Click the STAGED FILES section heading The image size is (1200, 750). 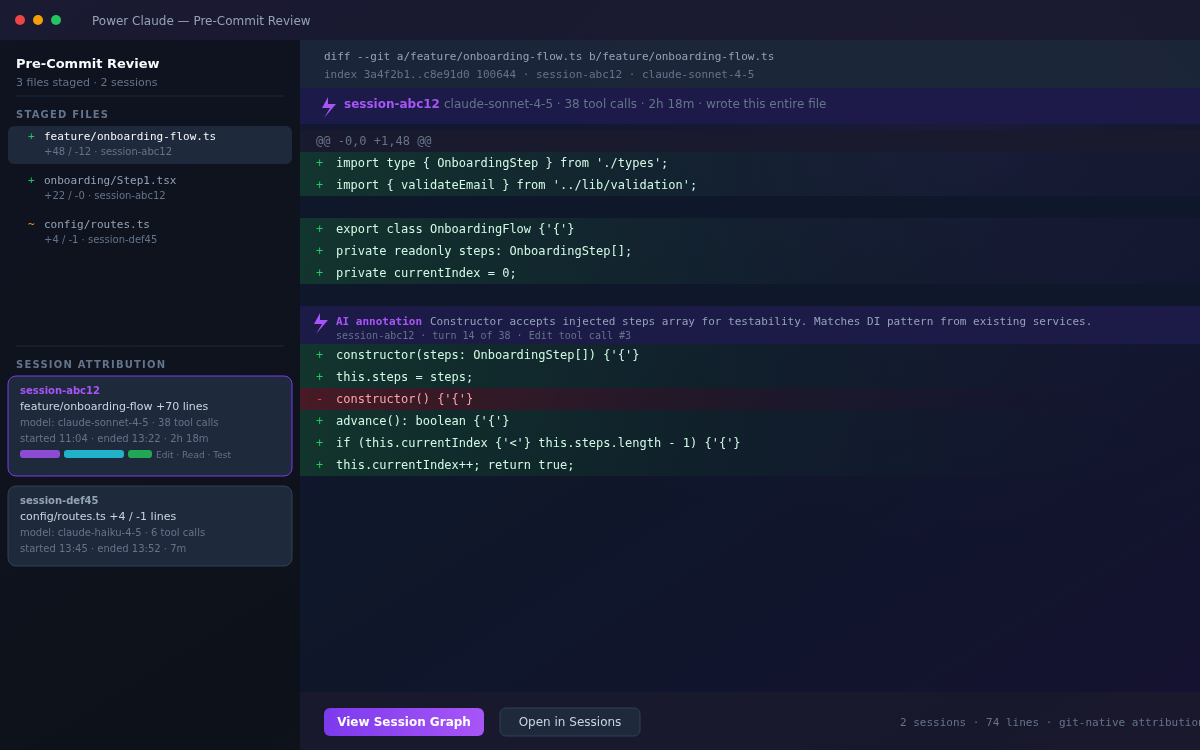[x=62, y=115]
